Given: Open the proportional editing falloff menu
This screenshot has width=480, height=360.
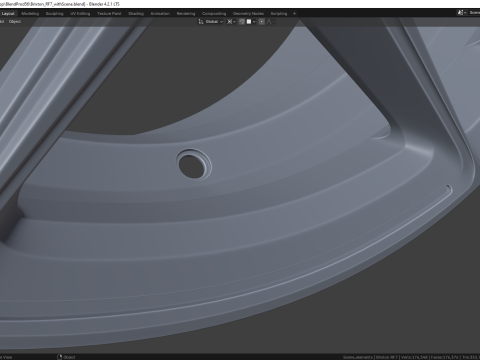Looking at the screenshot, I should coord(270,22).
